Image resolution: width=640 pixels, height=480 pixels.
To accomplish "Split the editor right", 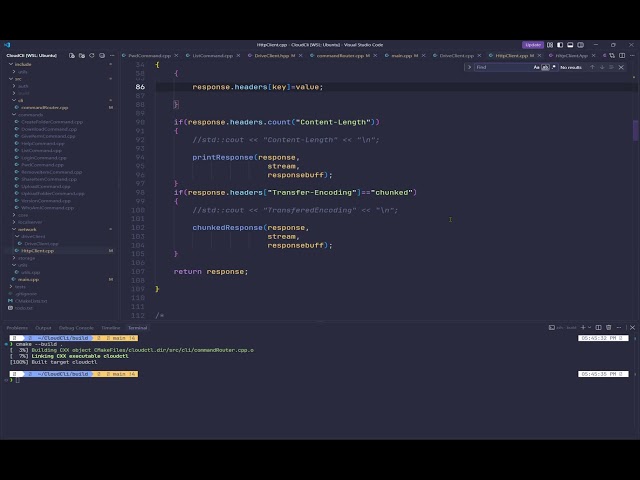I will (x=622, y=56).
